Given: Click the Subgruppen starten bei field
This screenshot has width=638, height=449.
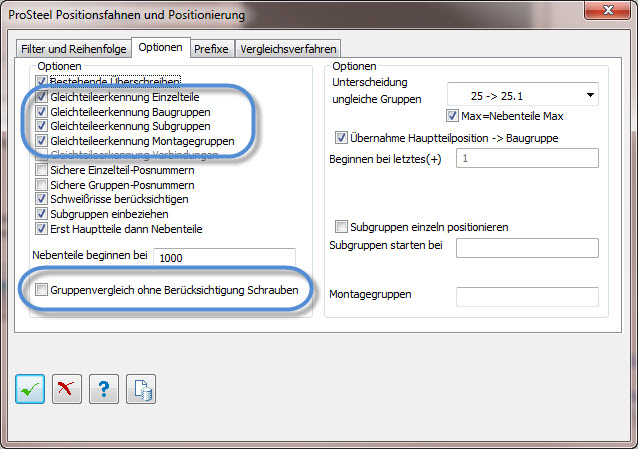Looking at the screenshot, I should (x=527, y=248).
